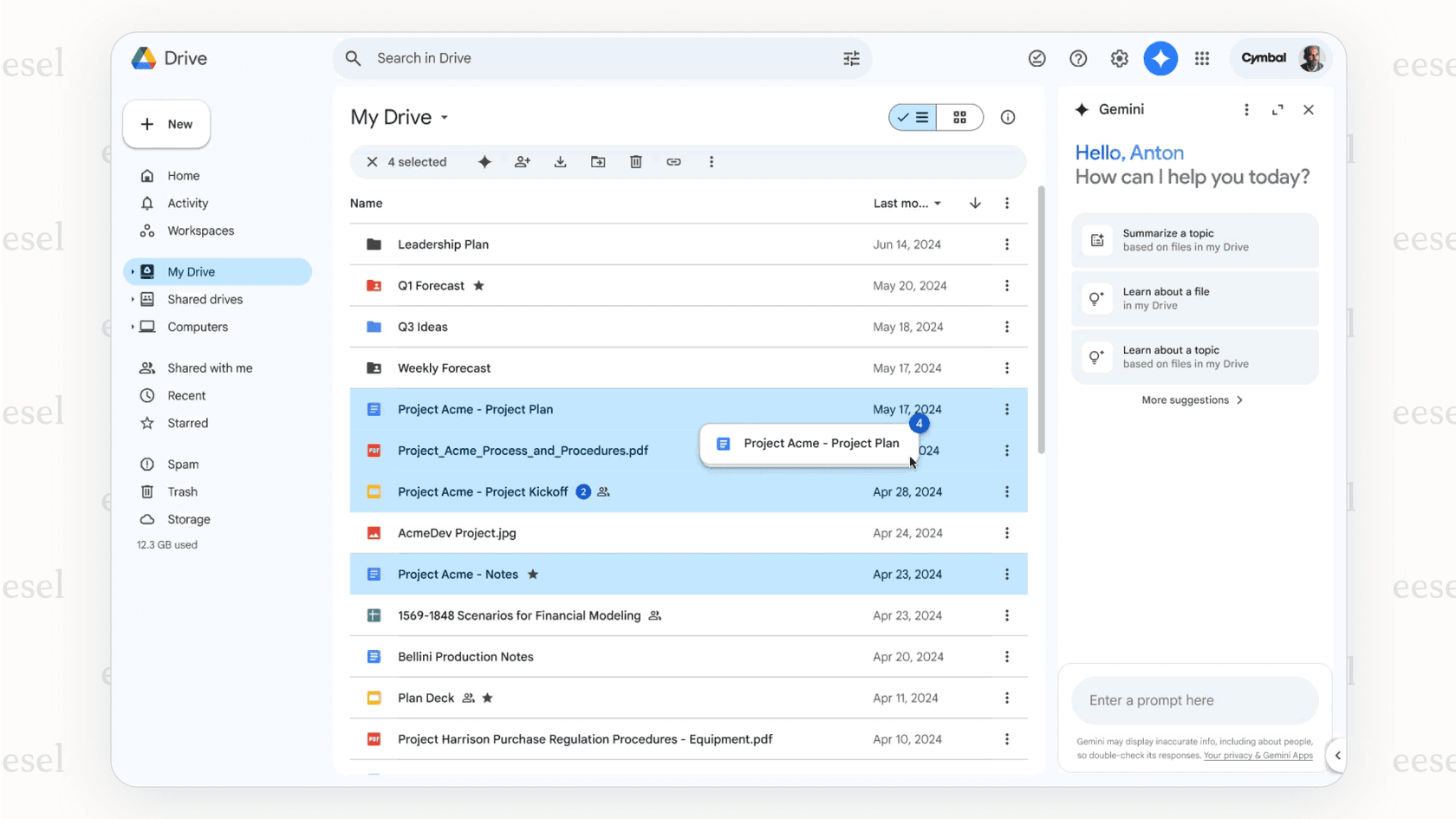
Task: Download the four selected files
Action: pyautogui.click(x=560, y=161)
